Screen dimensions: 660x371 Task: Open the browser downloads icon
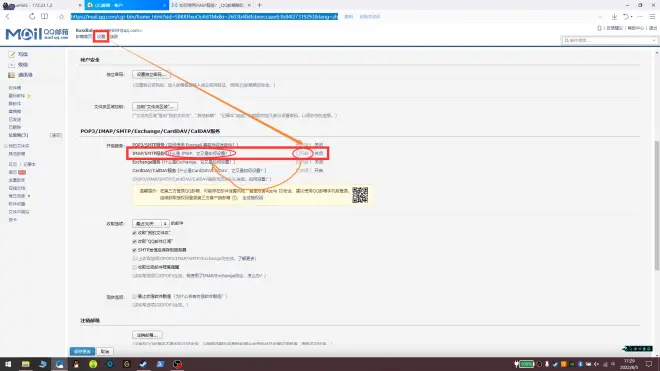[x=614, y=16]
